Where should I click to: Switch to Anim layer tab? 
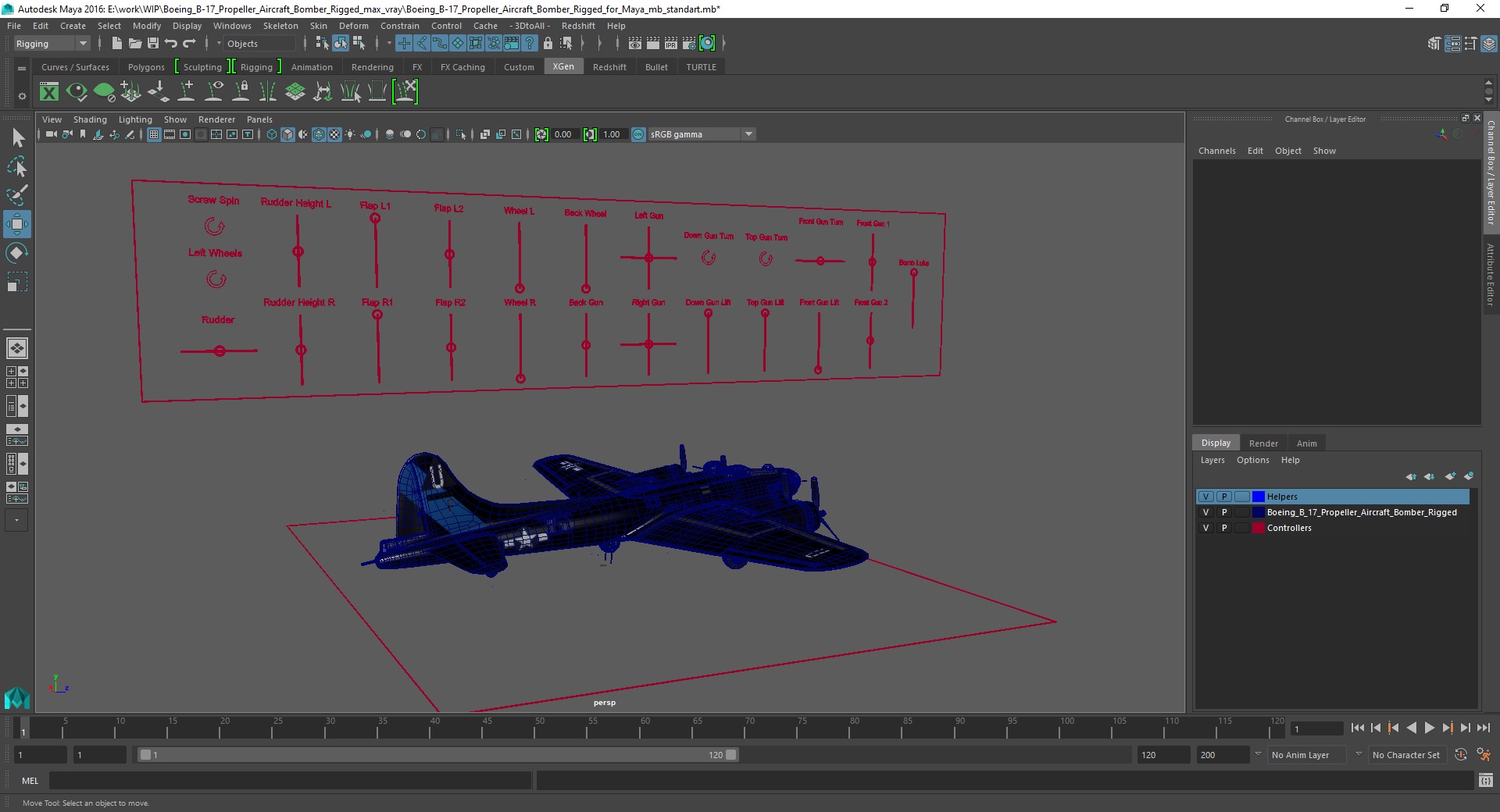coord(1306,443)
